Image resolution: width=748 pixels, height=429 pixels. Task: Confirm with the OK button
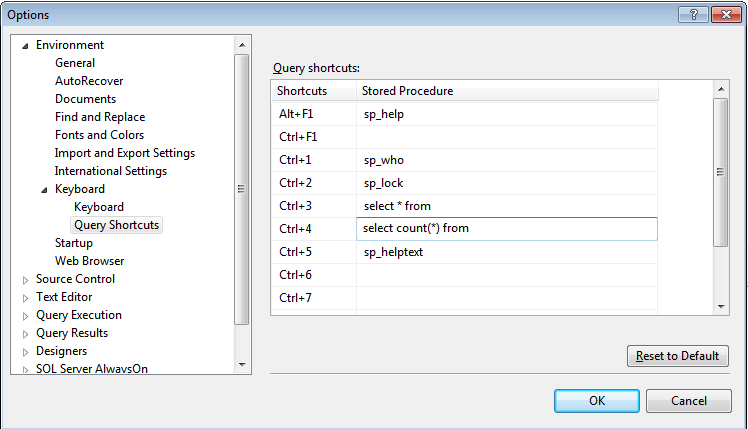tap(597, 401)
